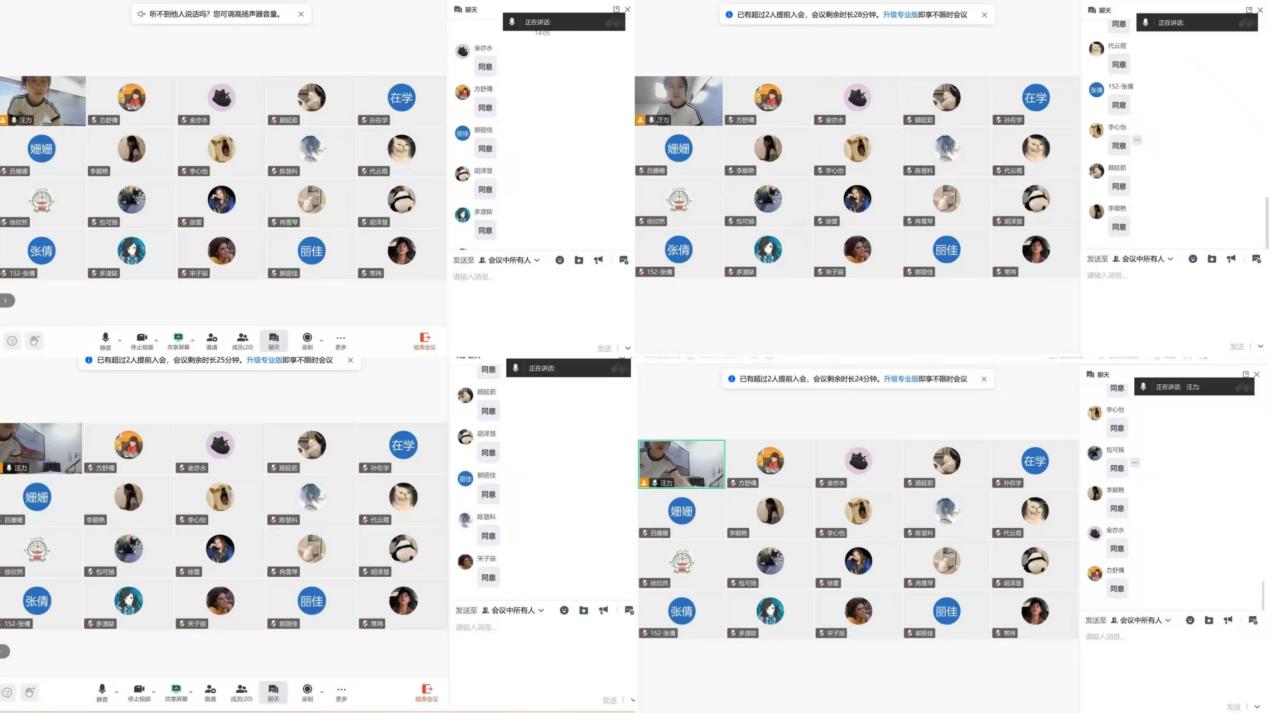Toggle 录制 recording above the 25分钟 banner
This screenshot has width=1269, height=713.
307,341
